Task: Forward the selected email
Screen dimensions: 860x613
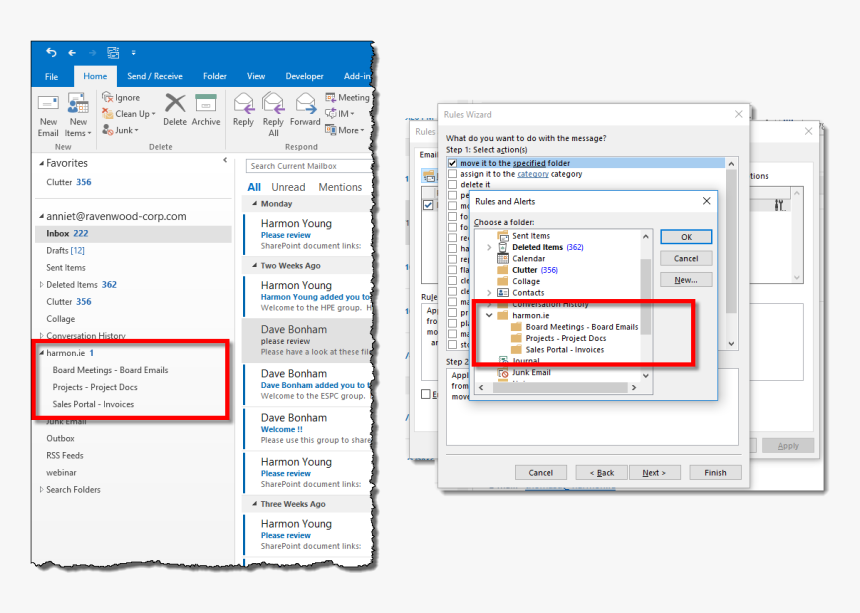Action: 305,108
